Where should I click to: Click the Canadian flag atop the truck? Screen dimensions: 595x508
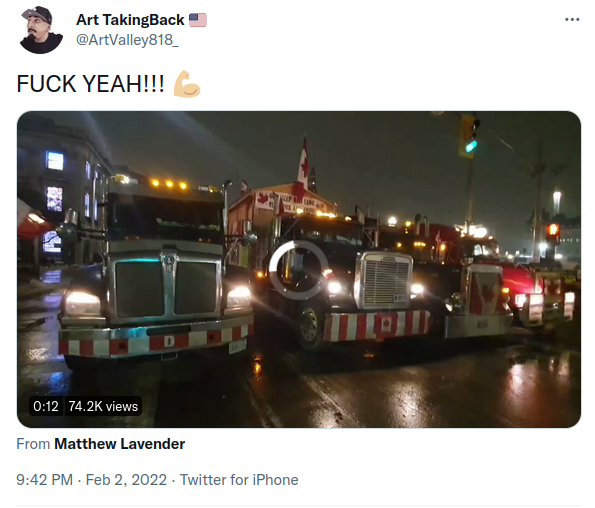[x=303, y=164]
